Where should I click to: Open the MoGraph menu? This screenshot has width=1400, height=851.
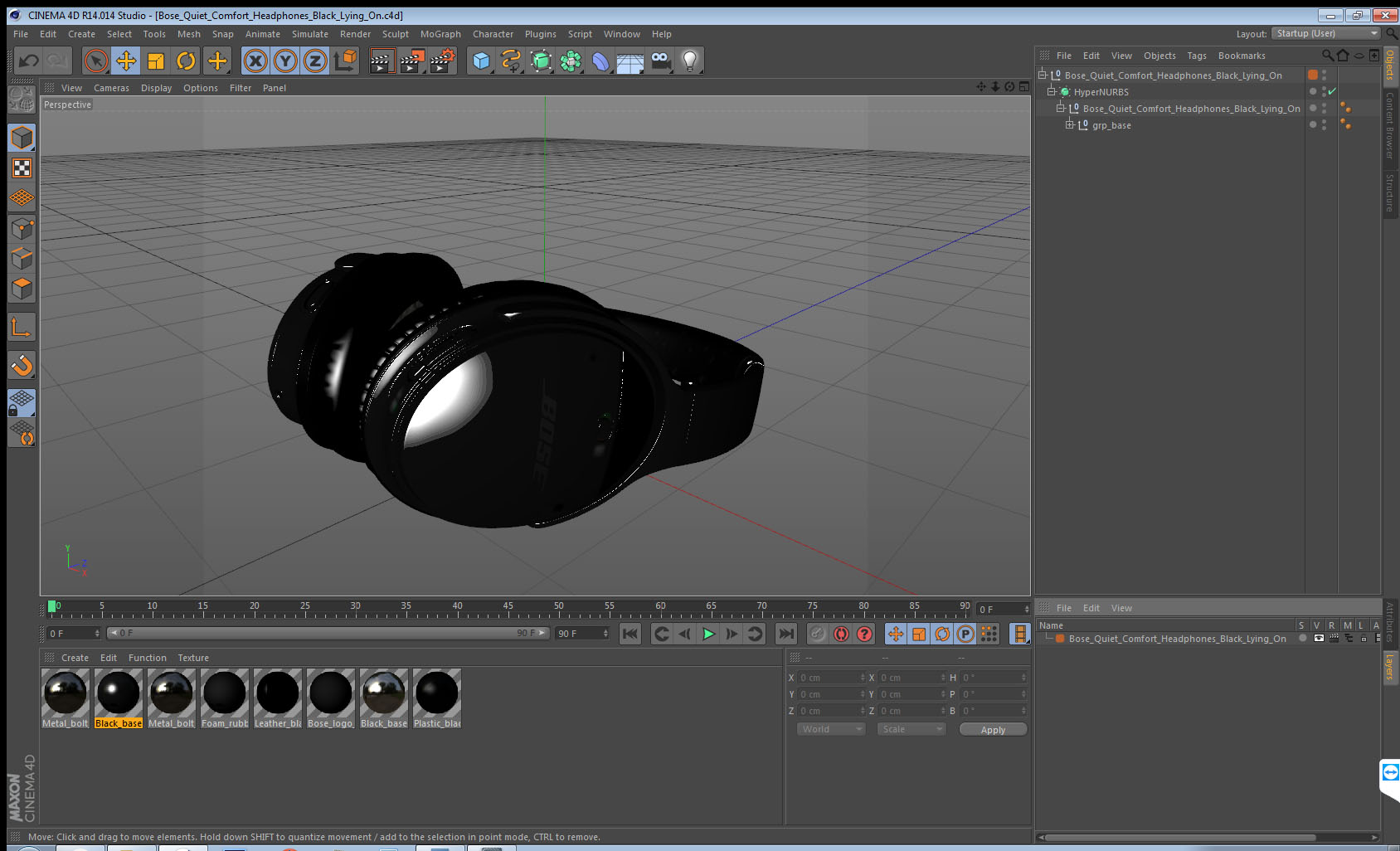tap(440, 34)
